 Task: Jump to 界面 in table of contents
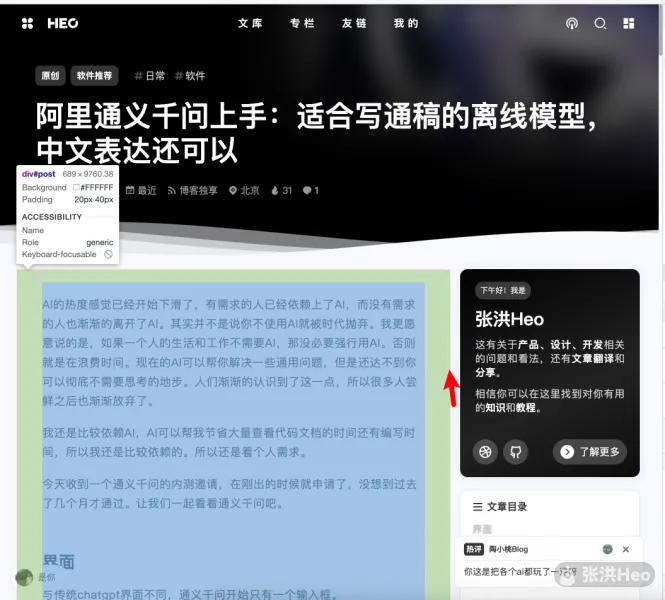coord(482,529)
